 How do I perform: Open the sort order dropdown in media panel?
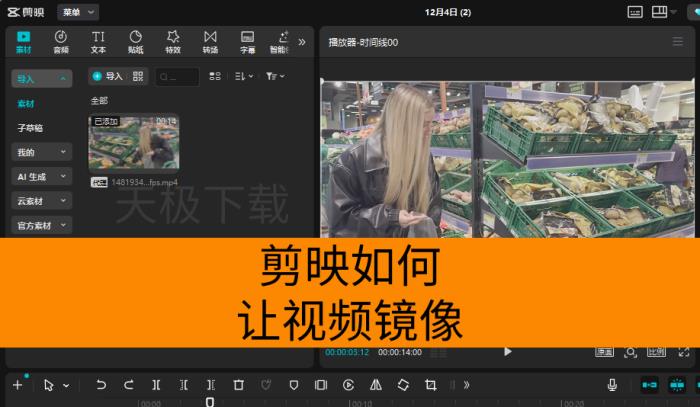click(244, 76)
